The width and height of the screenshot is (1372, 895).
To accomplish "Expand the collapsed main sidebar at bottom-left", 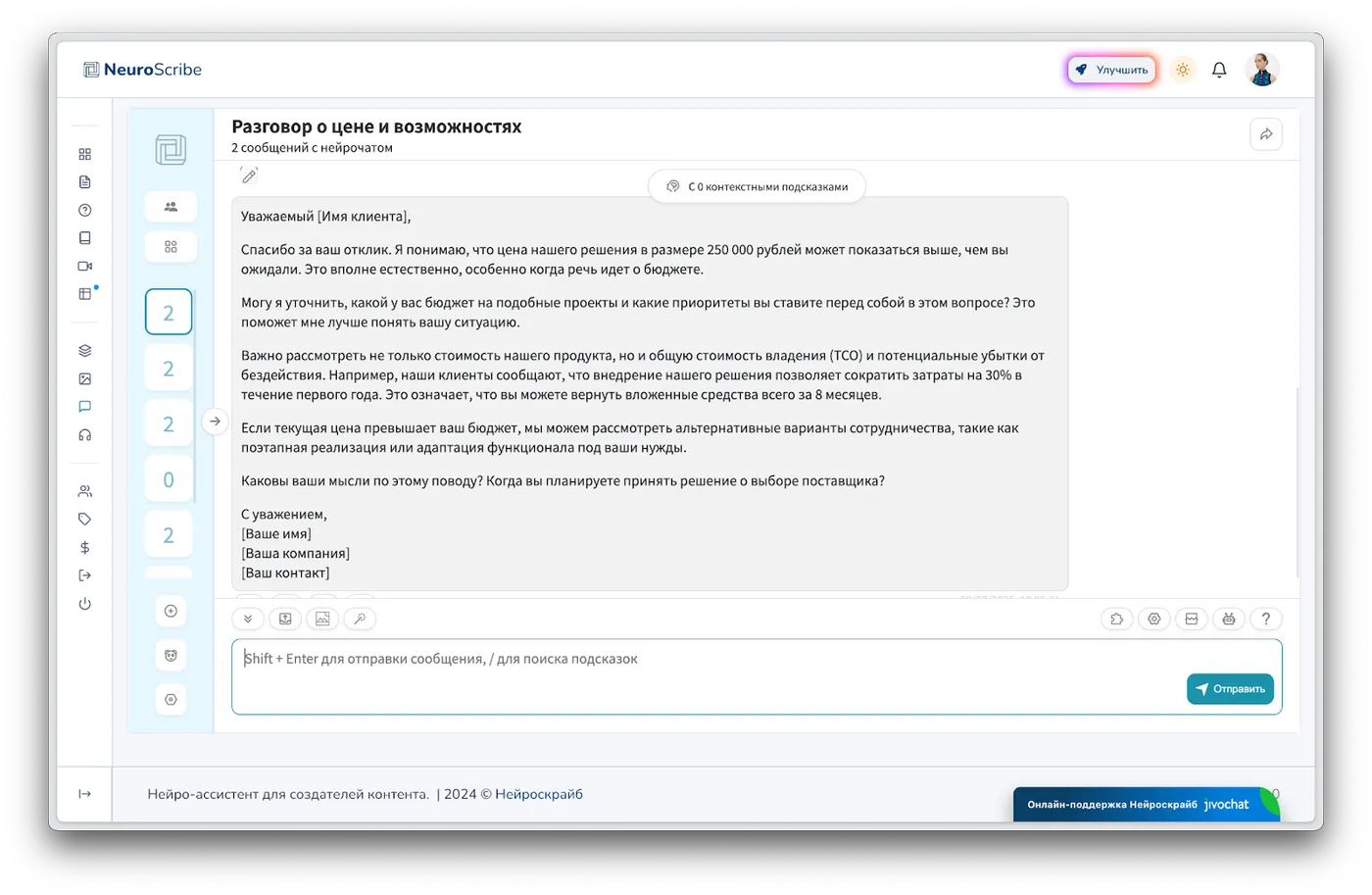I will [x=85, y=794].
